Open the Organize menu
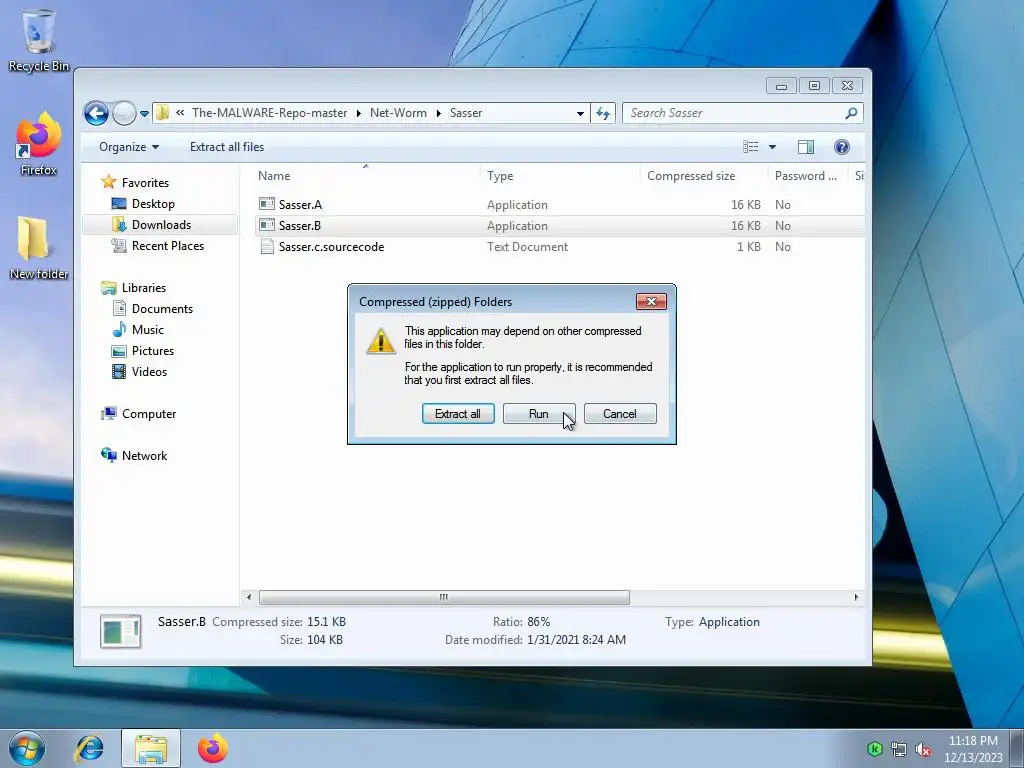The image size is (1024, 768). 129,147
